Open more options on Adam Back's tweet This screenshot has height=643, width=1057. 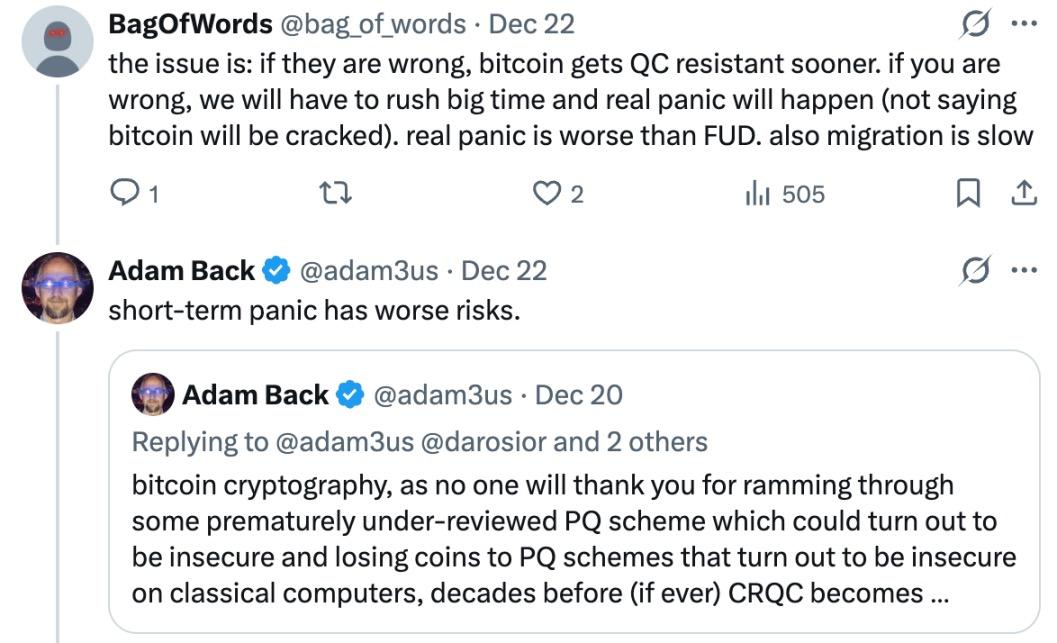tap(1024, 271)
